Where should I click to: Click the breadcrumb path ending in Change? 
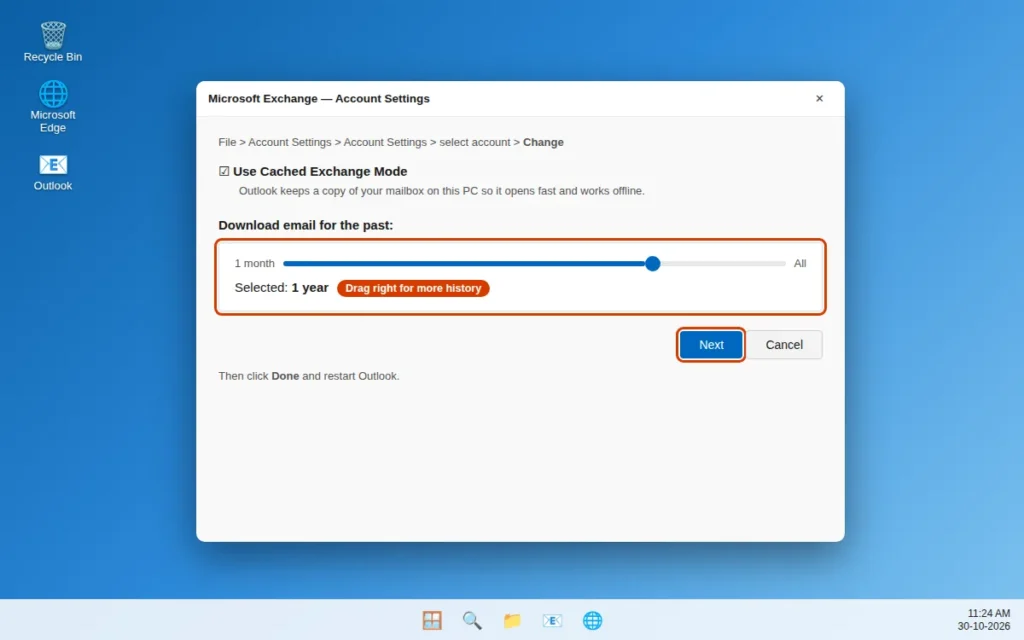[391, 142]
